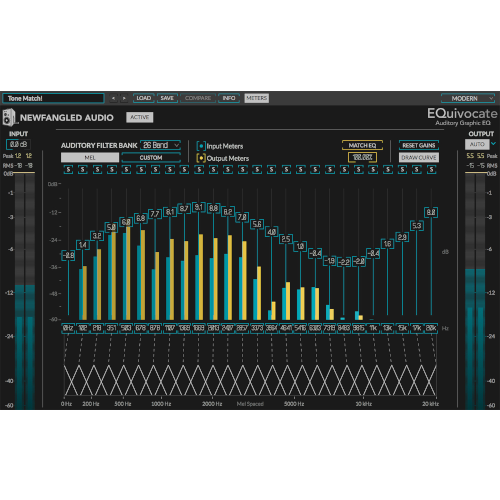Toggle solo on the 11k band

coord(373,170)
